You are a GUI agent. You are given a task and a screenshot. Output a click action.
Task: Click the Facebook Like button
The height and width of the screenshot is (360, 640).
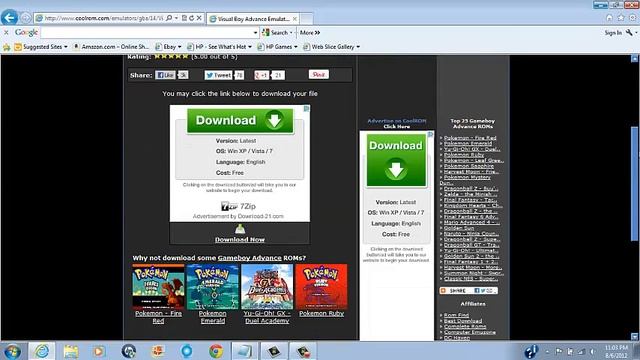[x=165, y=75]
